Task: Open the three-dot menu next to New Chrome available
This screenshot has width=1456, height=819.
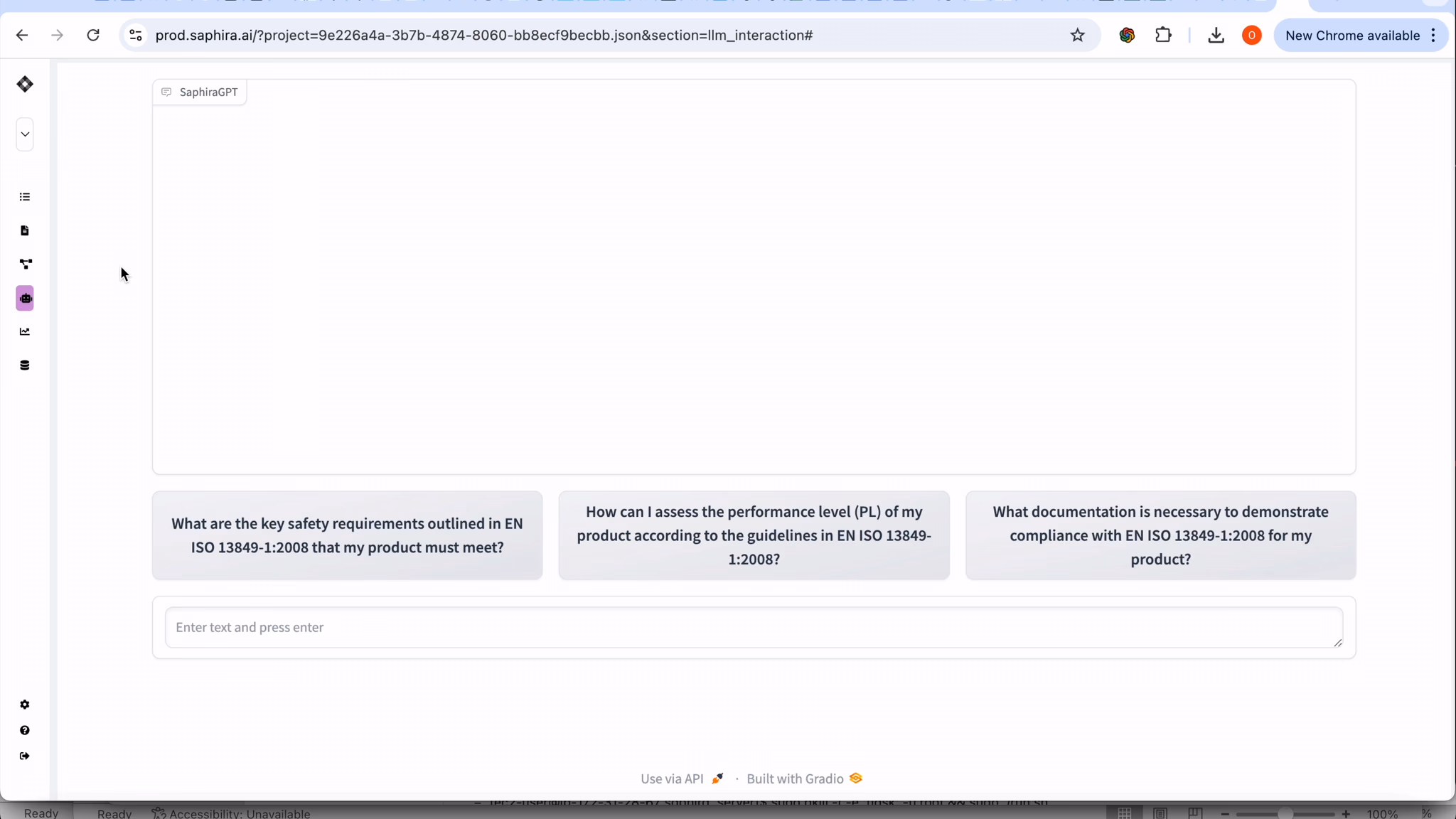Action: tap(1435, 35)
